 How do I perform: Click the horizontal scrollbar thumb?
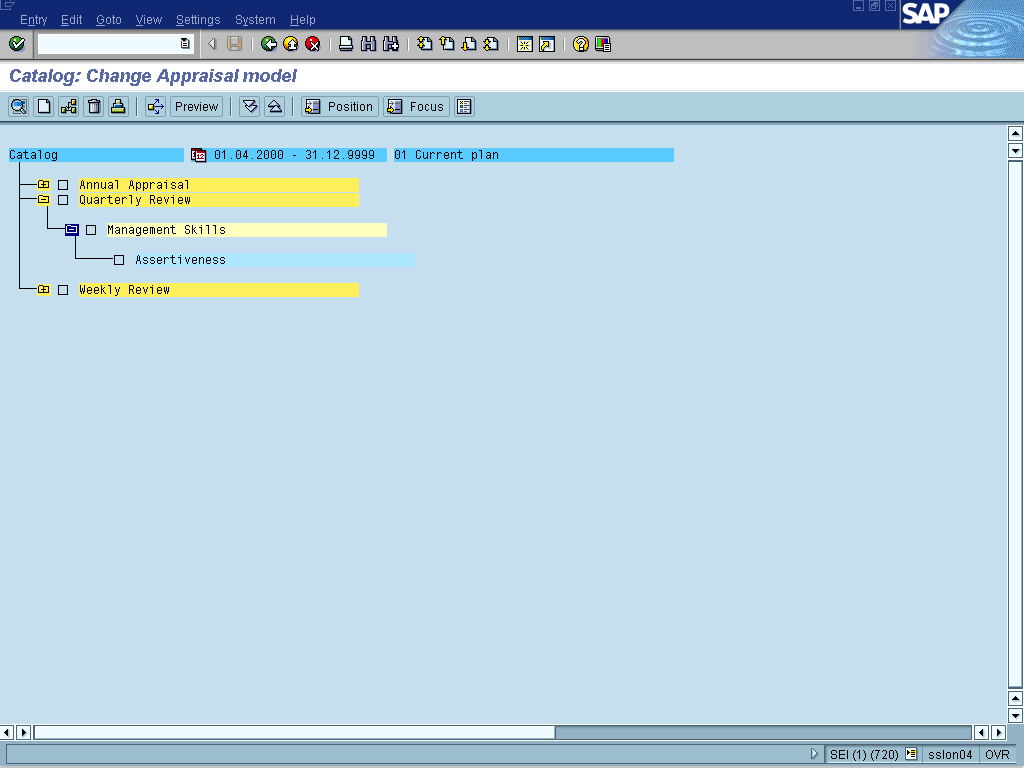[294, 732]
